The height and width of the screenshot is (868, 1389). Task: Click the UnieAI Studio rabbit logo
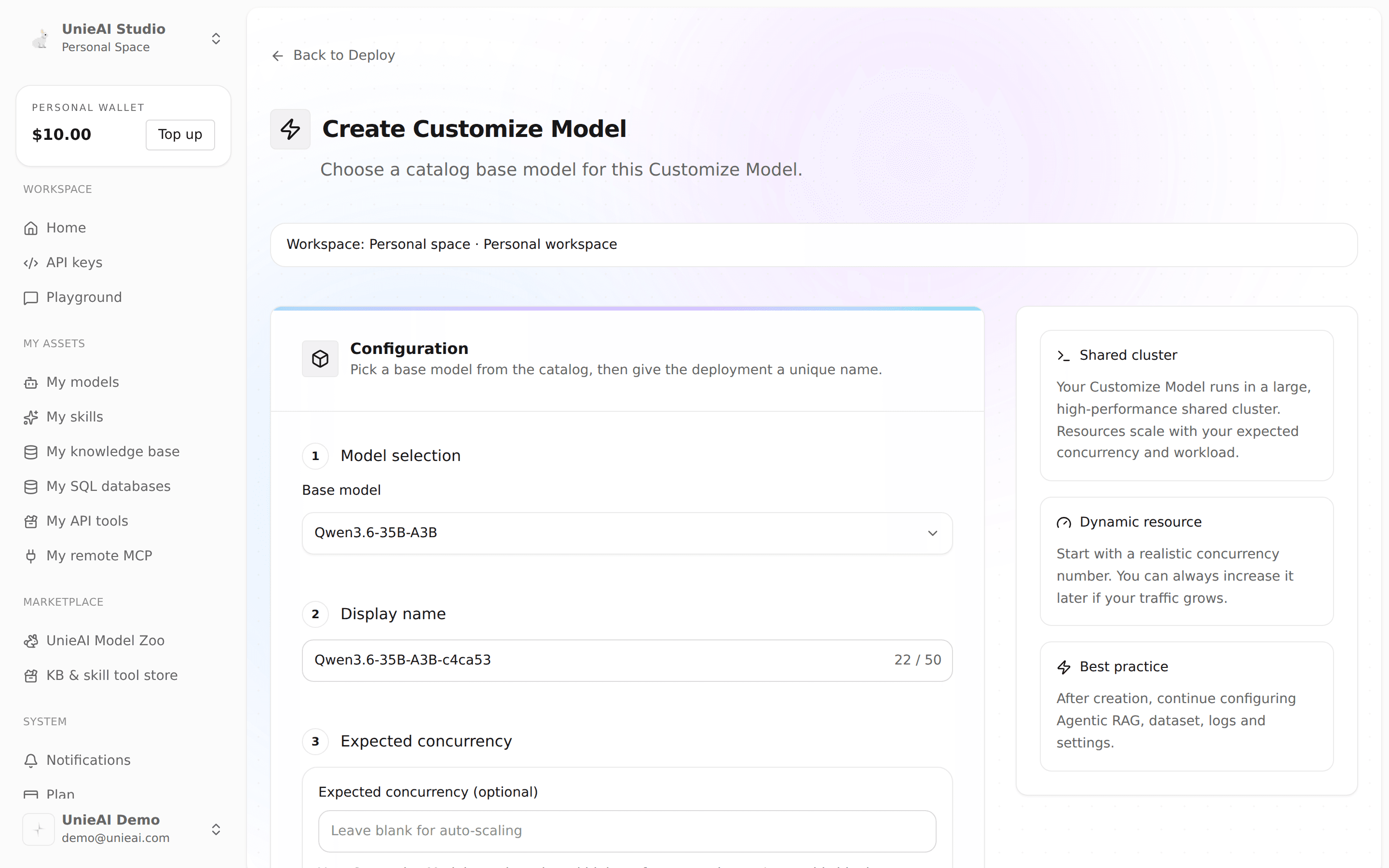pos(40,39)
